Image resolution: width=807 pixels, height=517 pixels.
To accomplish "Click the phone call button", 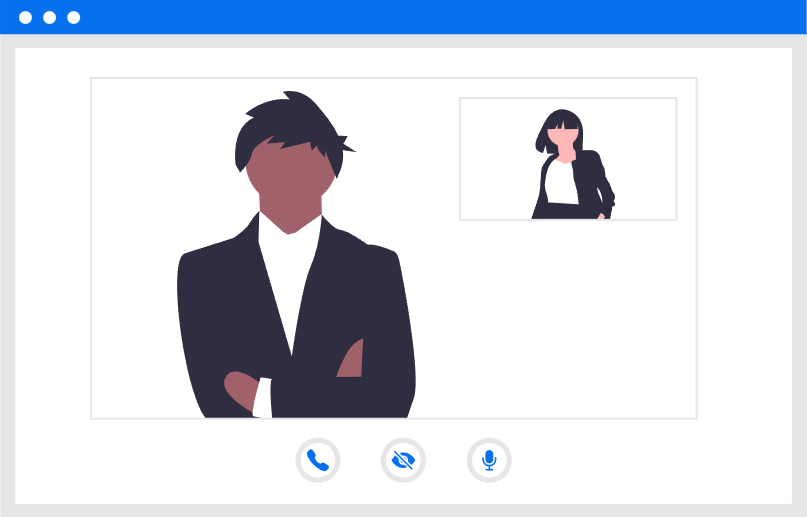I will point(318,460).
